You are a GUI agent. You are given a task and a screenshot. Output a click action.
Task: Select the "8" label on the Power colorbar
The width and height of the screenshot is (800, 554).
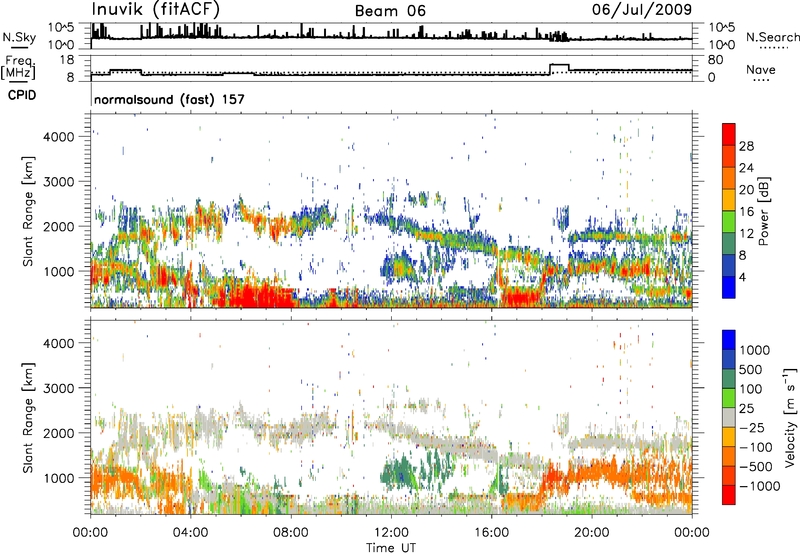pyautogui.click(x=742, y=255)
